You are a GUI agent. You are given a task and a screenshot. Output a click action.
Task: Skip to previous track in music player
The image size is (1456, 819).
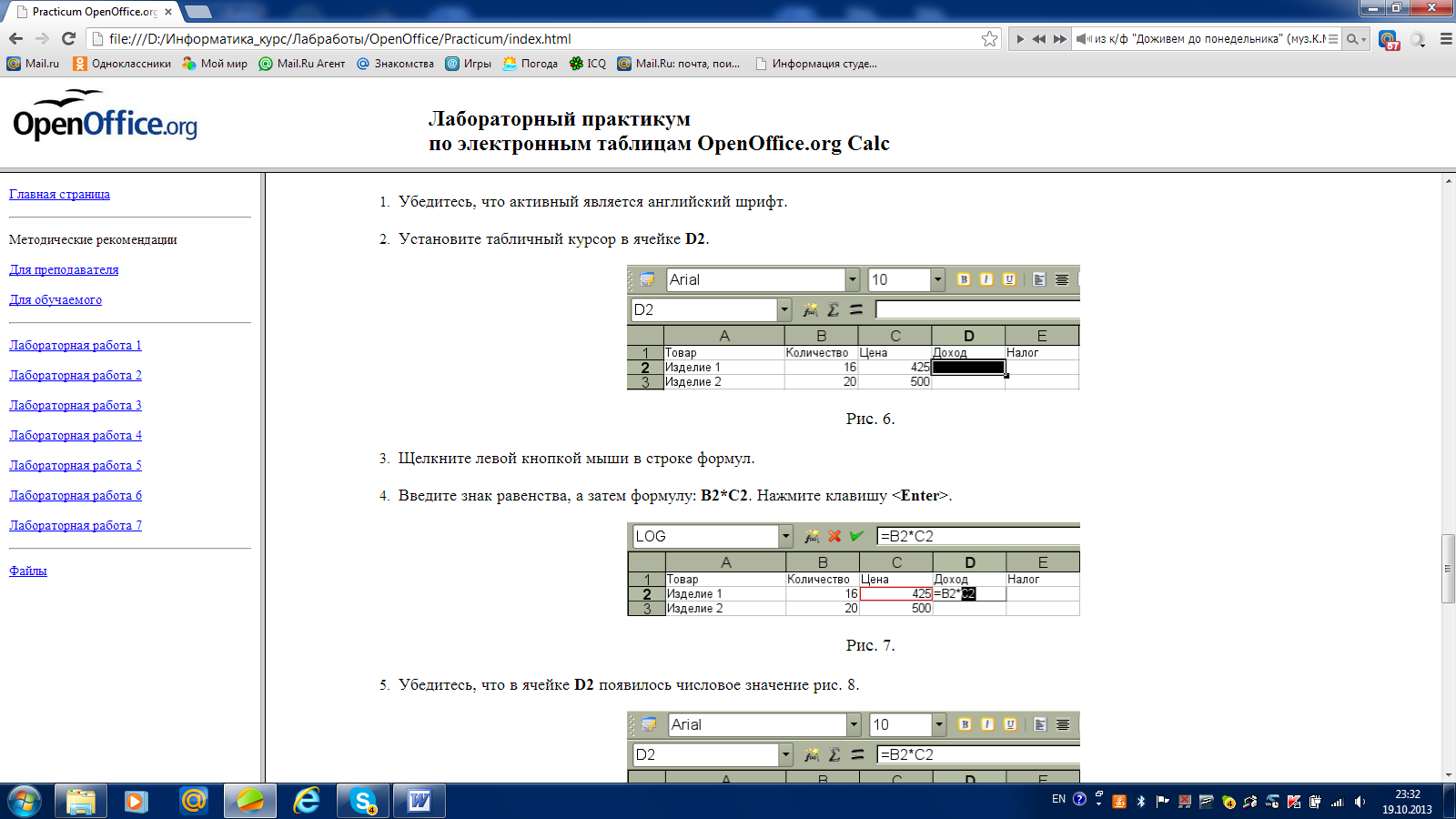point(1039,39)
